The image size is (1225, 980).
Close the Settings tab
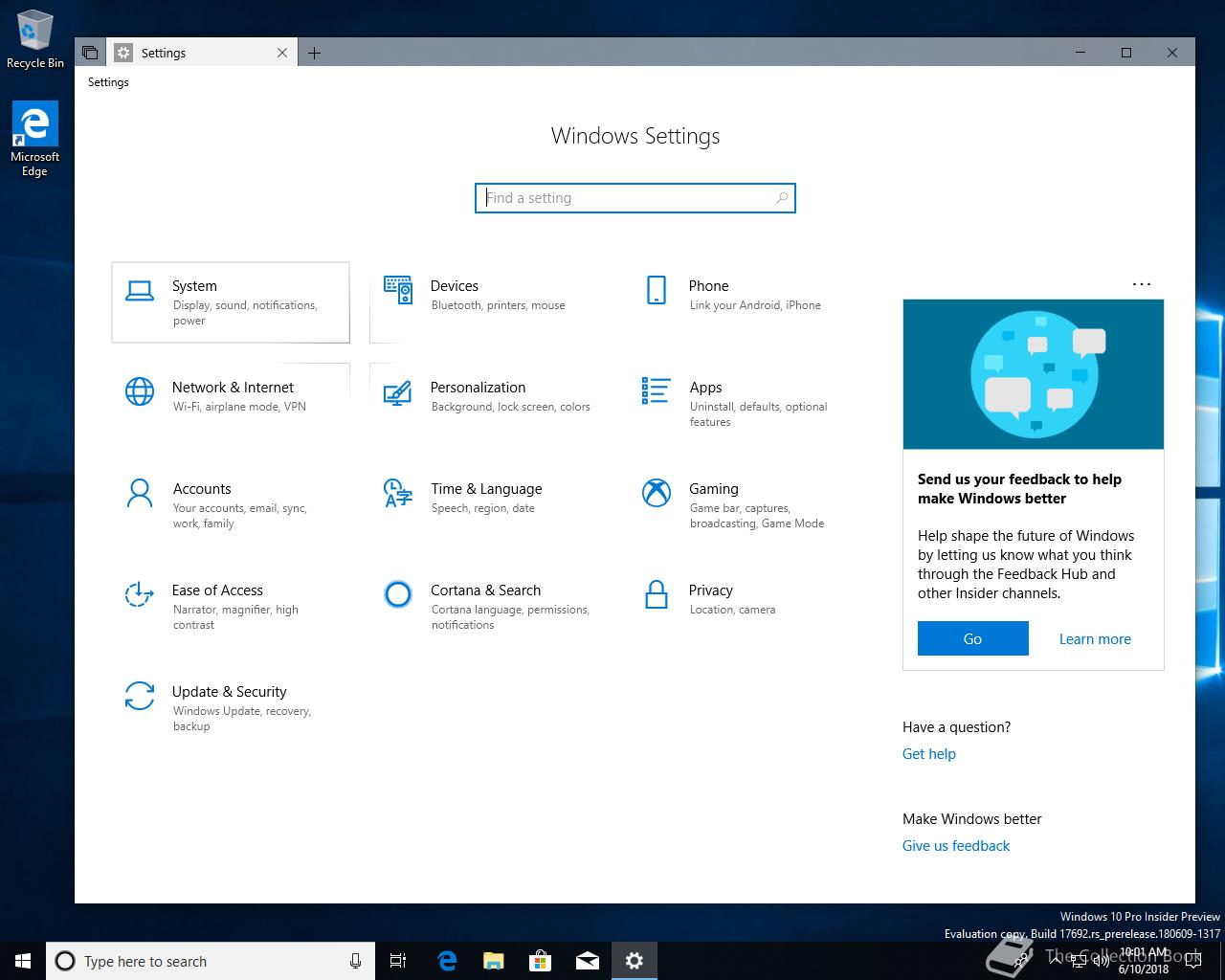point(282,53)
